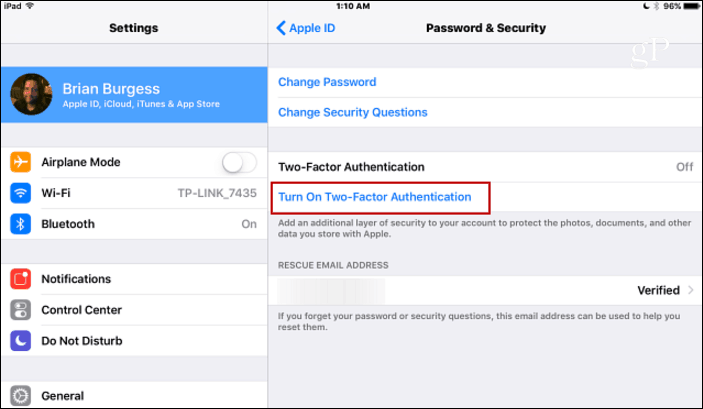Expand the Verified rescue email chevron

pos(691,290)
